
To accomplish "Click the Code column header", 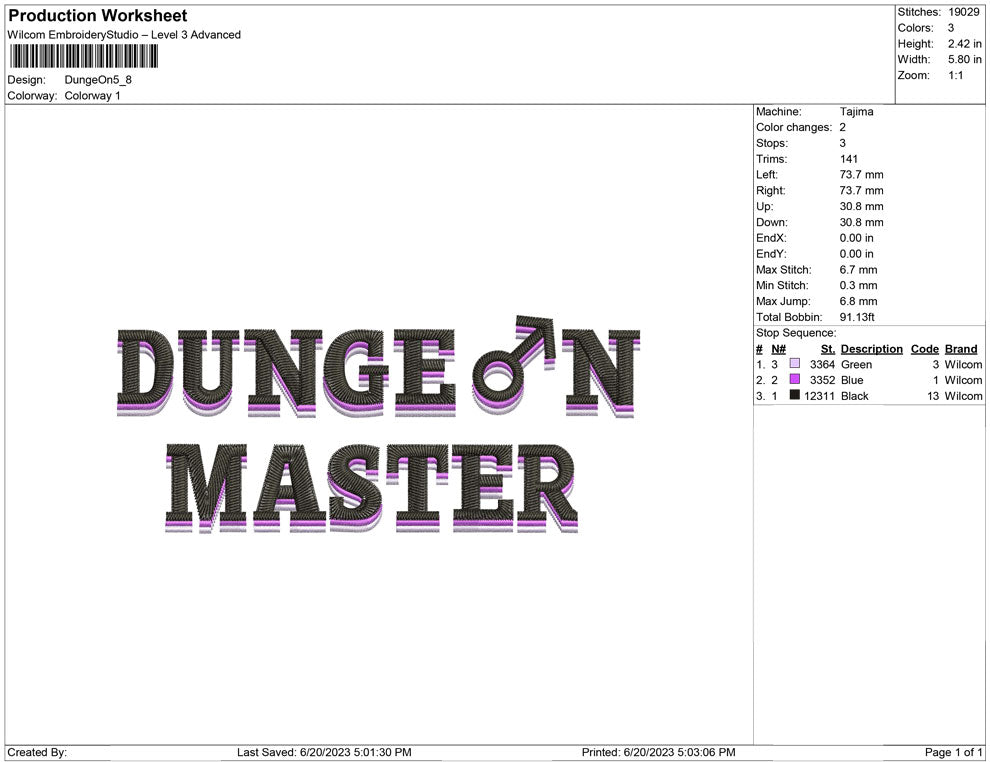I will [x=924, y=348].
